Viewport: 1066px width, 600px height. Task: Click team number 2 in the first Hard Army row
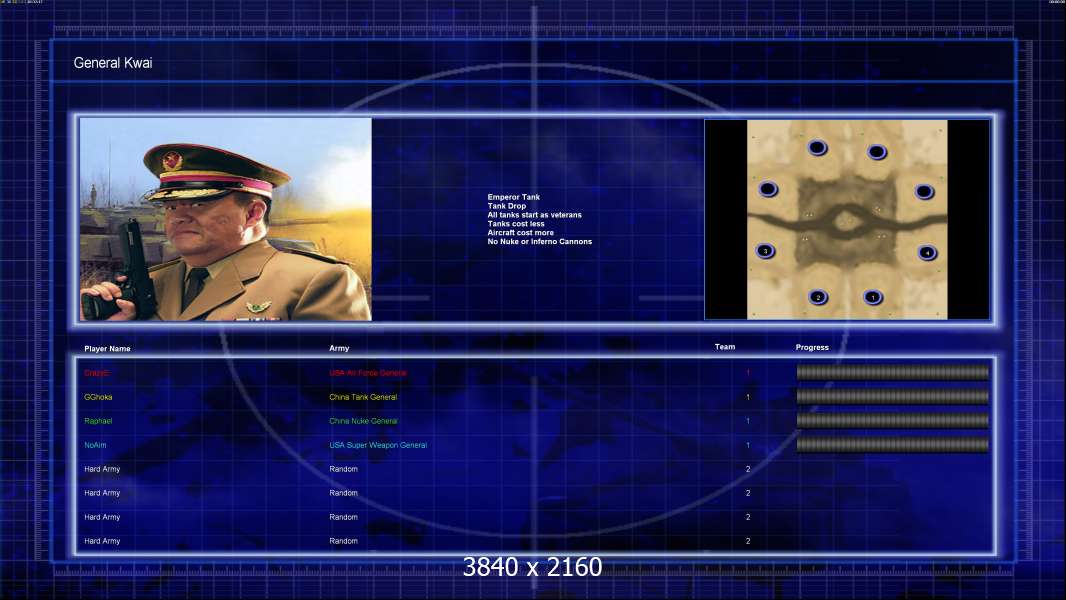pos(748,469)
